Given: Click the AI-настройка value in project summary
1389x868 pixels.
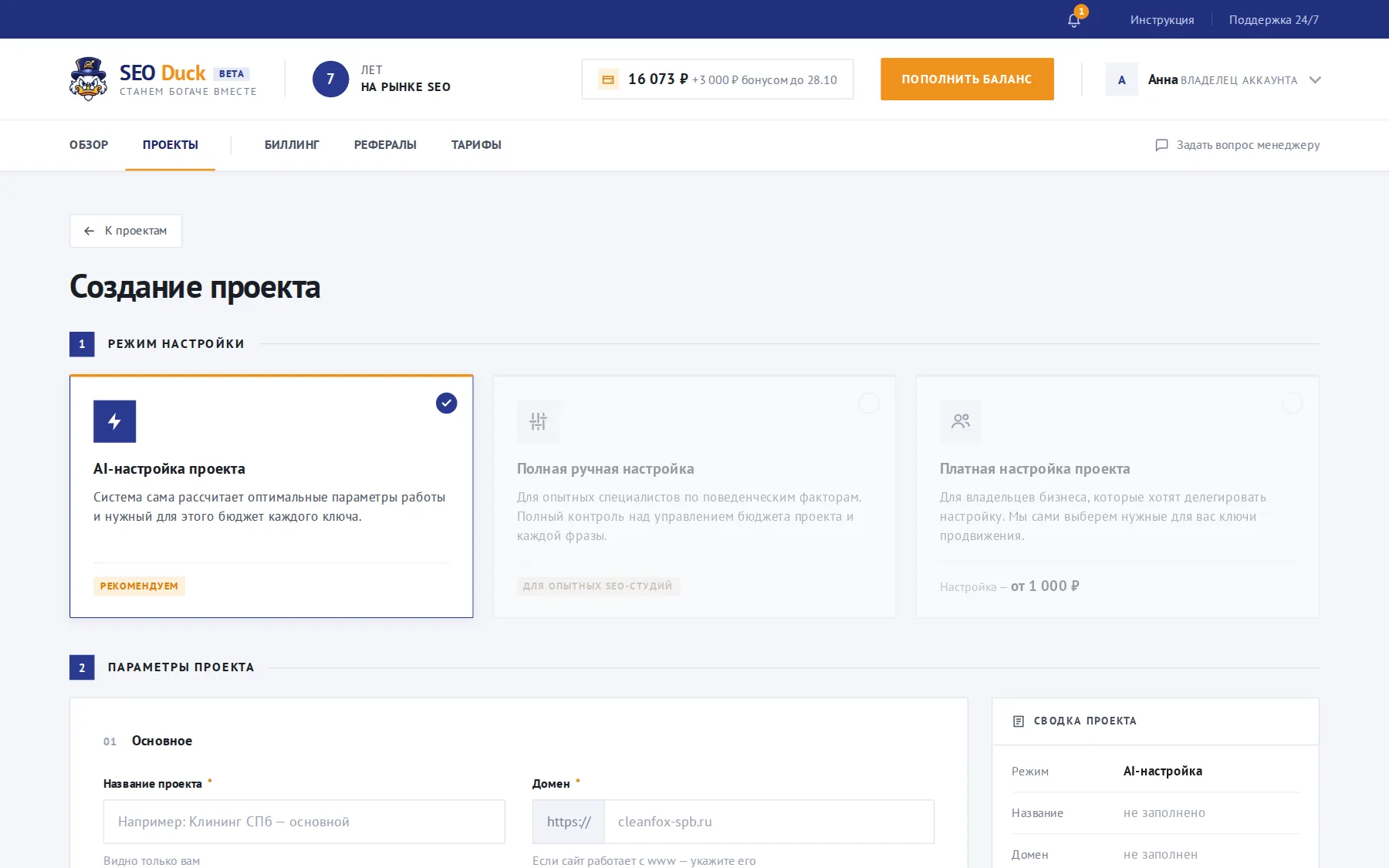Looking at the screenshot, I should [x=1163, y=772].
